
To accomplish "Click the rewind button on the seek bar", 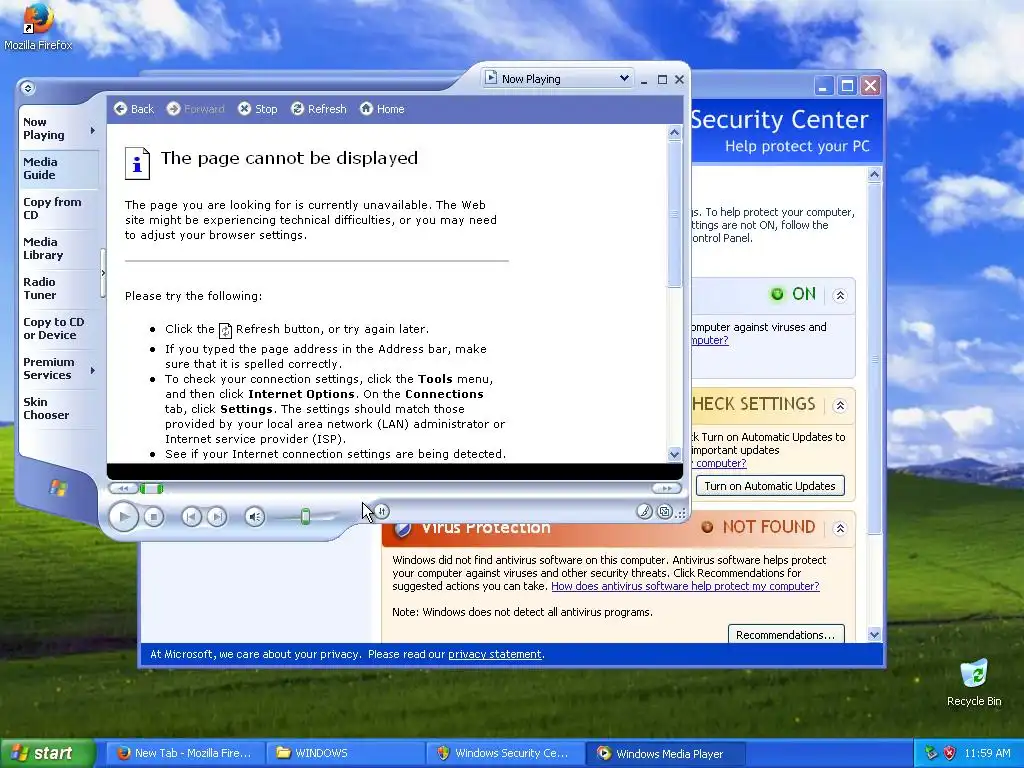I will coord(123,488).
